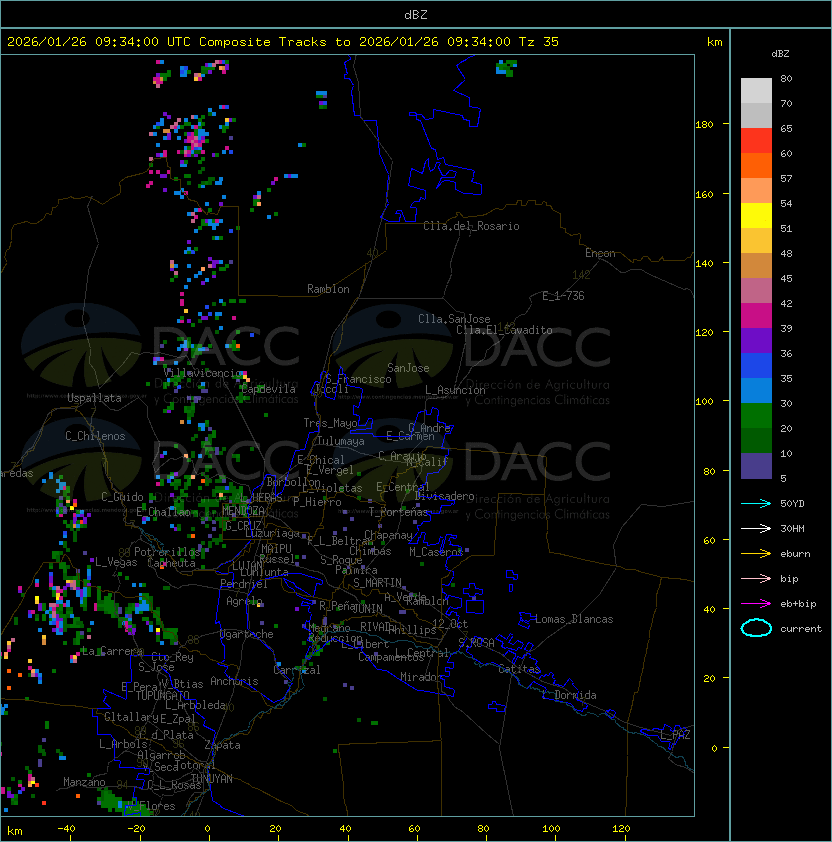The height and width of the screenshot is (842, 832).
Task: Click the 'Mirador' map label
Action: [421, 677]
